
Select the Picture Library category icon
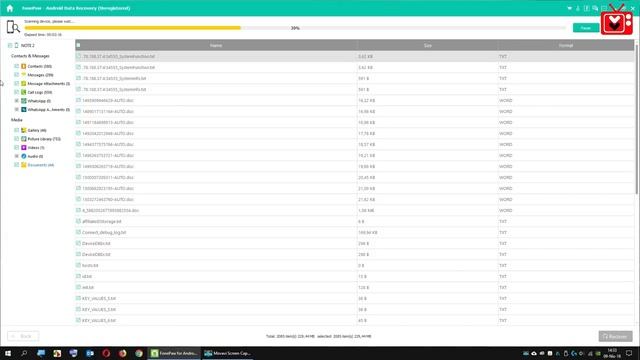click(x=24, y=139)
